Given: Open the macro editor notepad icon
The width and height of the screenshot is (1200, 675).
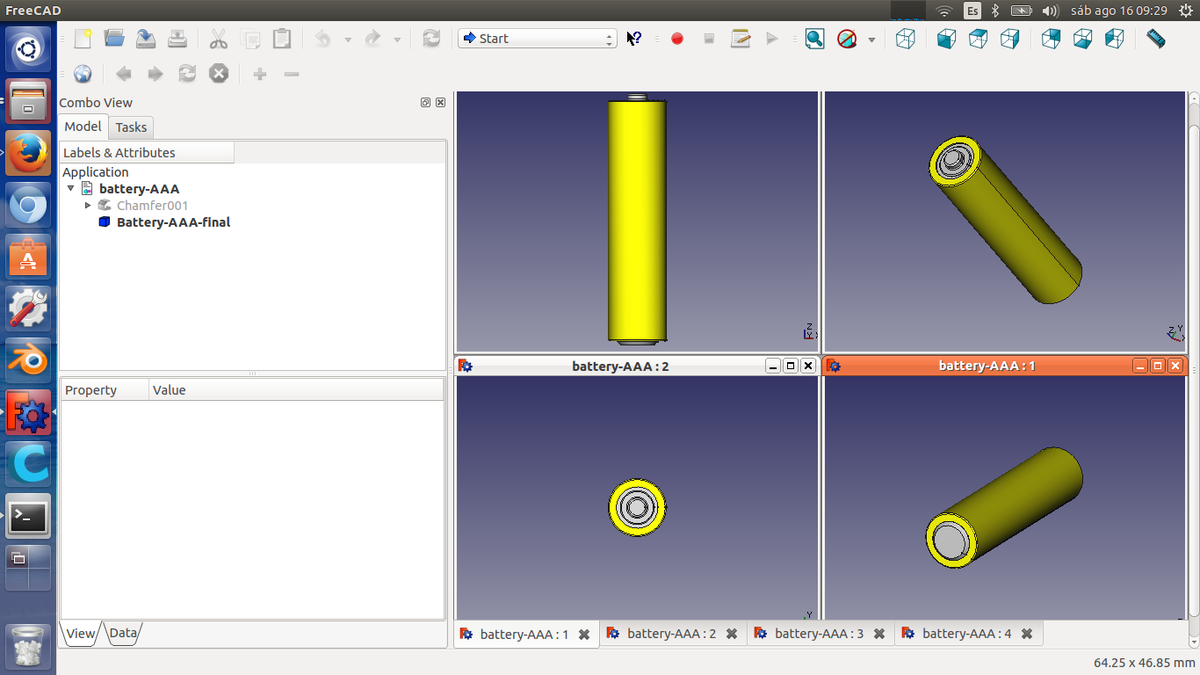Looking at the screenshot, I should tap(740, 39).
